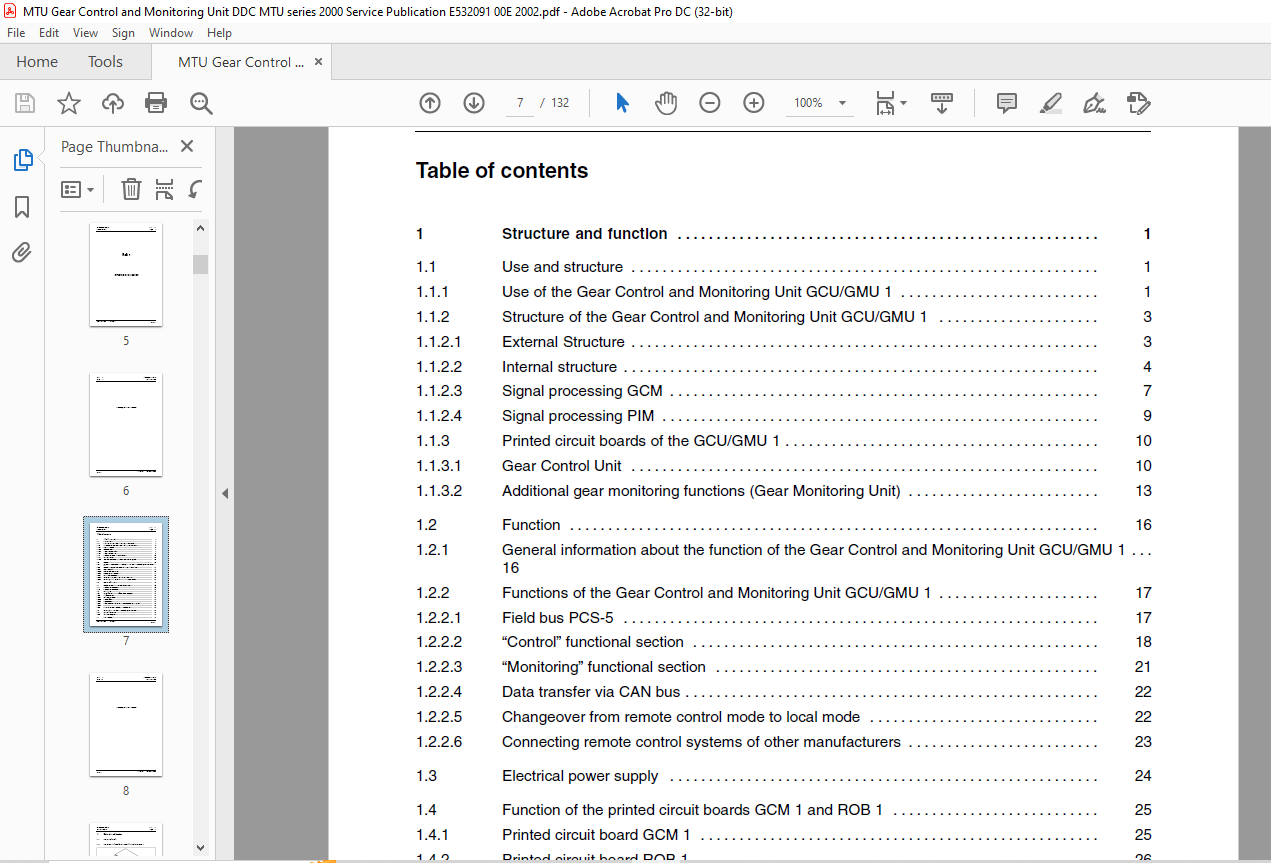1271x863 pixels.
Task: Open the Help menu
Action: [219, 33]
